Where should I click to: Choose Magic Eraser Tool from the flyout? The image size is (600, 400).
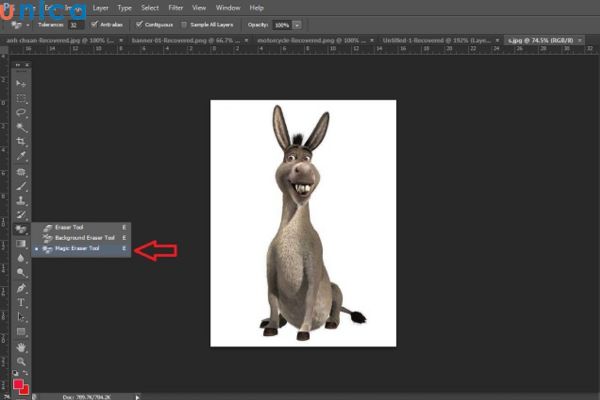[x=81, y=248]
